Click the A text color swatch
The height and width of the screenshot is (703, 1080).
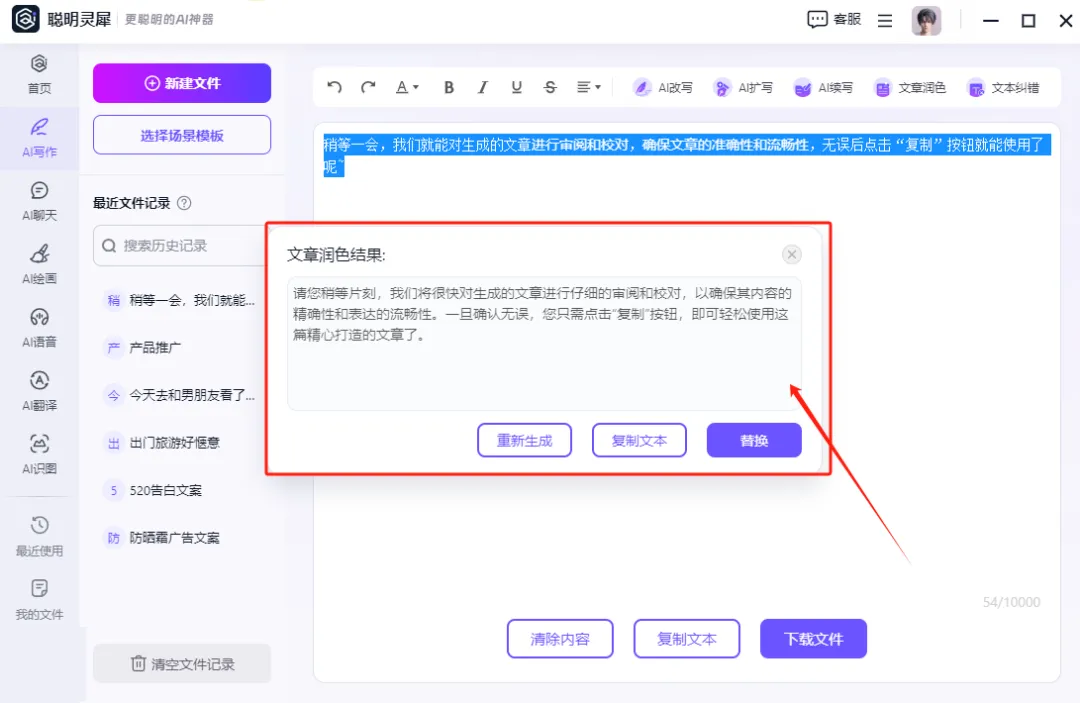tap(401, 88)
